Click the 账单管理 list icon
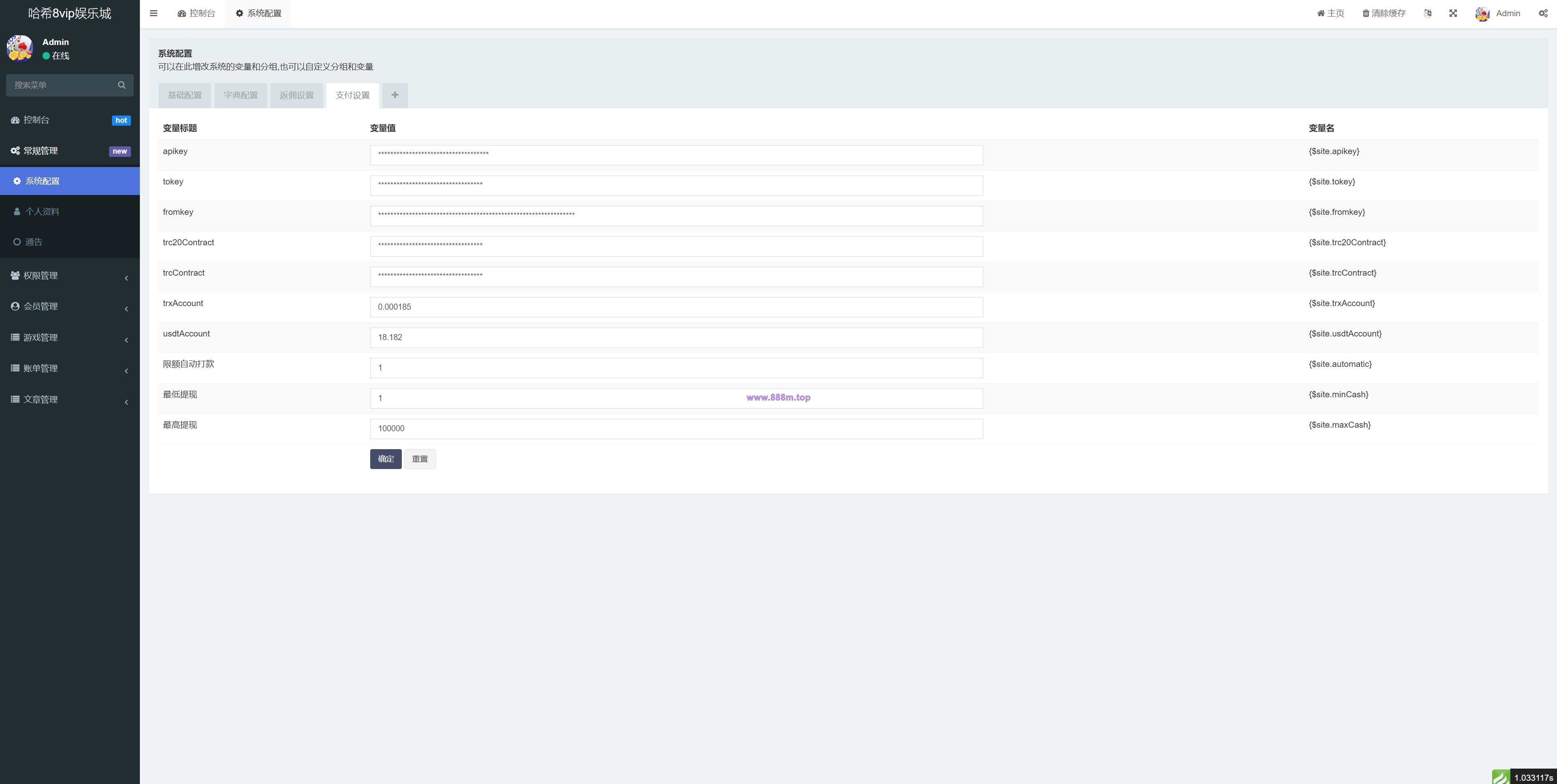The height and width of the screenshot is (784, 1557). [x=15, y=368]
